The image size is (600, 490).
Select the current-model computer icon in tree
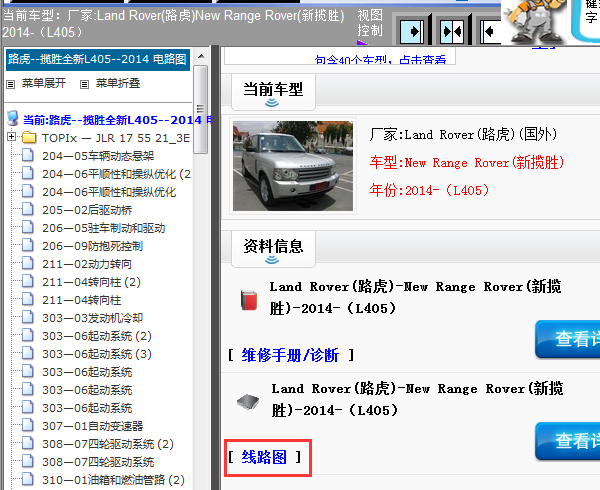tap(13, 119)
